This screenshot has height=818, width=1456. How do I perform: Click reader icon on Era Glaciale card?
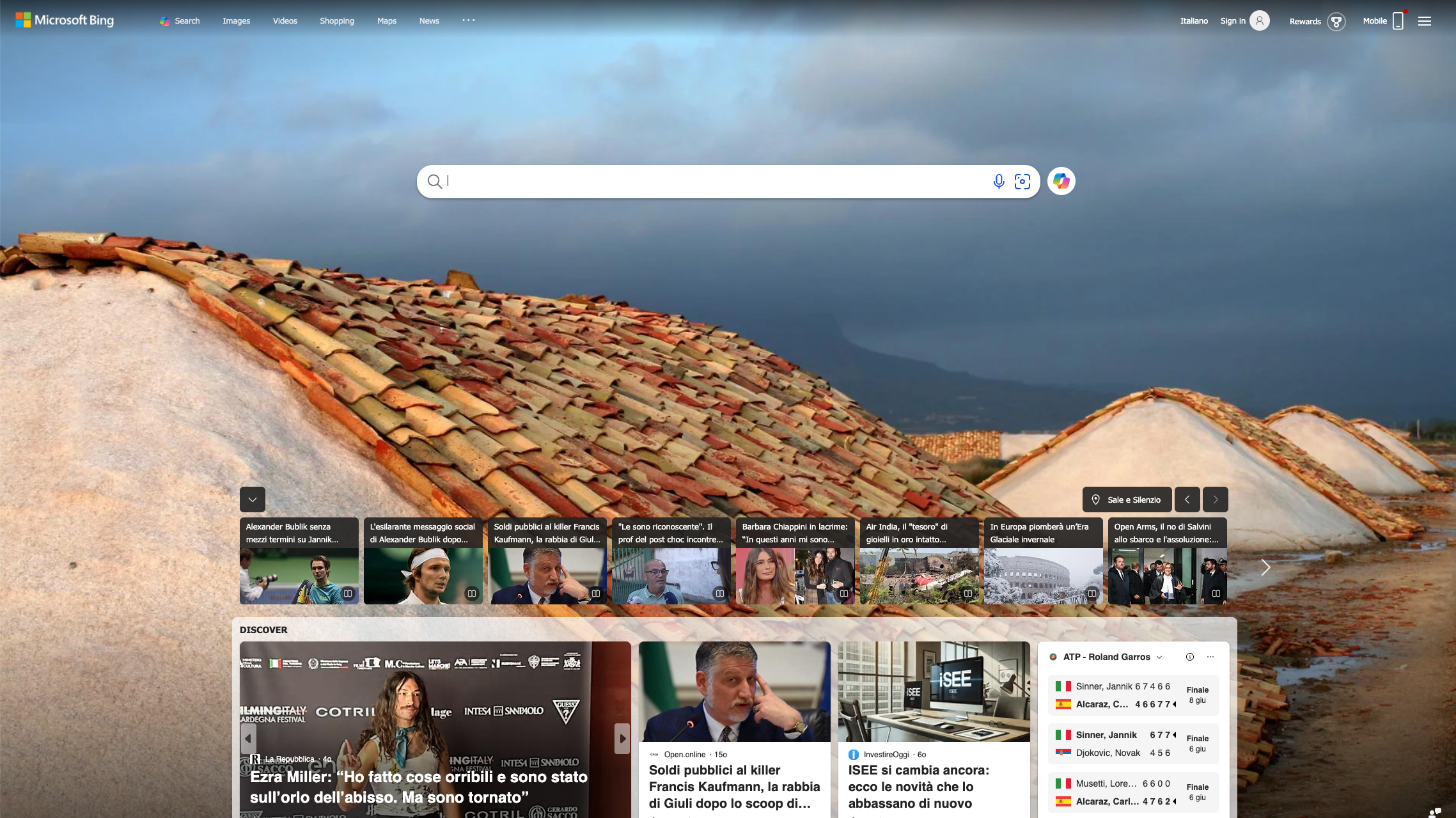(x=1092, y=594)
